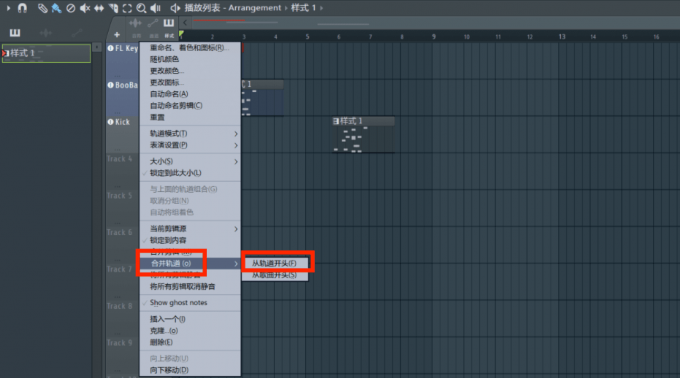Click the plus add-track icon
680x378 pixels.
pos(117,35)
